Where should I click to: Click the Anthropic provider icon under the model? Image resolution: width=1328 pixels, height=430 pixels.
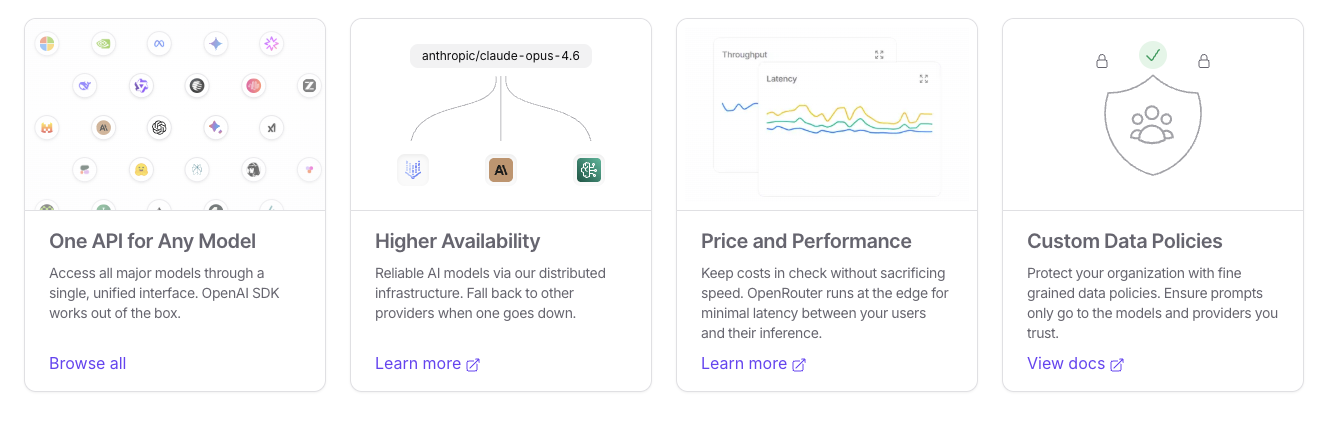(x=501, y=170)
